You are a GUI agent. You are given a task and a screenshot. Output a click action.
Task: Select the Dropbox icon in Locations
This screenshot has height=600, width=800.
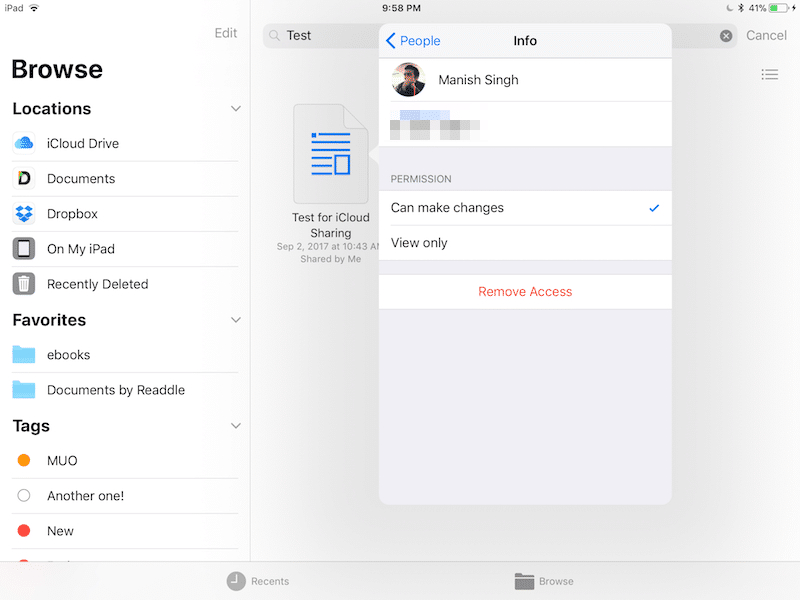coord(24,214)
